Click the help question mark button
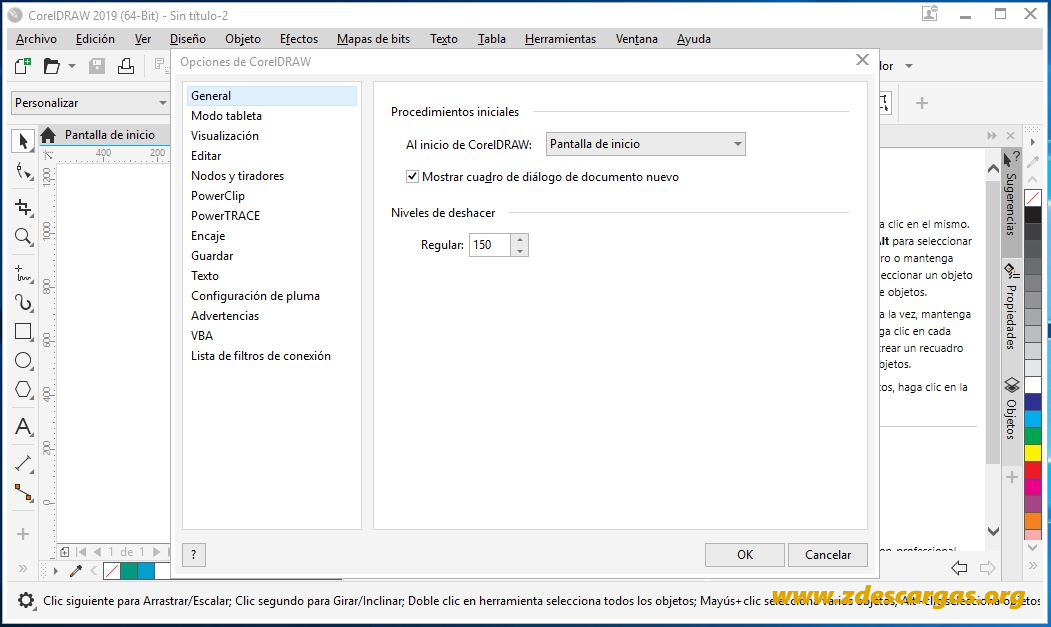 194,555
